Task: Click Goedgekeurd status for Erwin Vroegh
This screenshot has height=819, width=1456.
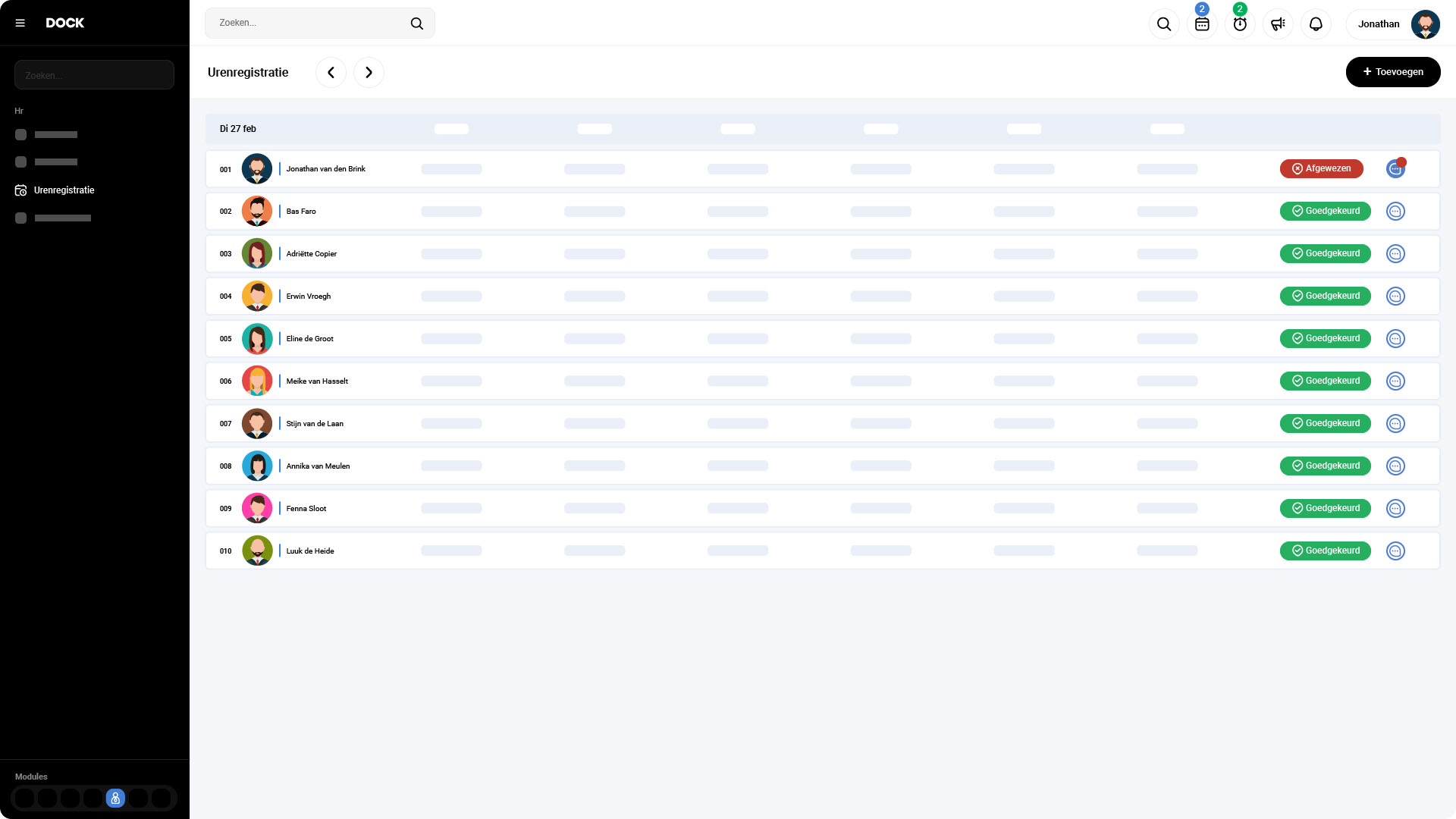Action: tap(1325, 297)
